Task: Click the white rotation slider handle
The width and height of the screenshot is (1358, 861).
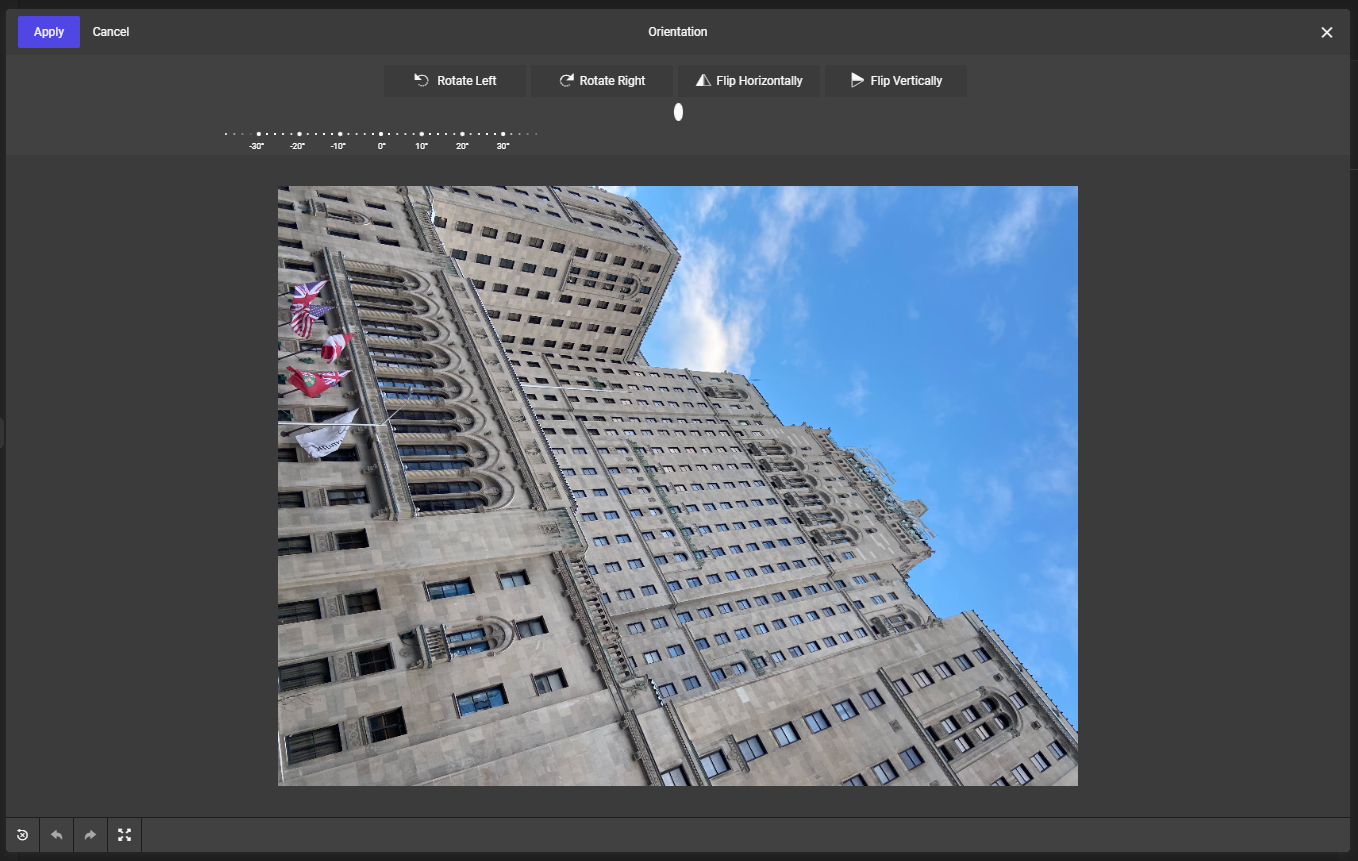Action: click(x=678, y=112)
